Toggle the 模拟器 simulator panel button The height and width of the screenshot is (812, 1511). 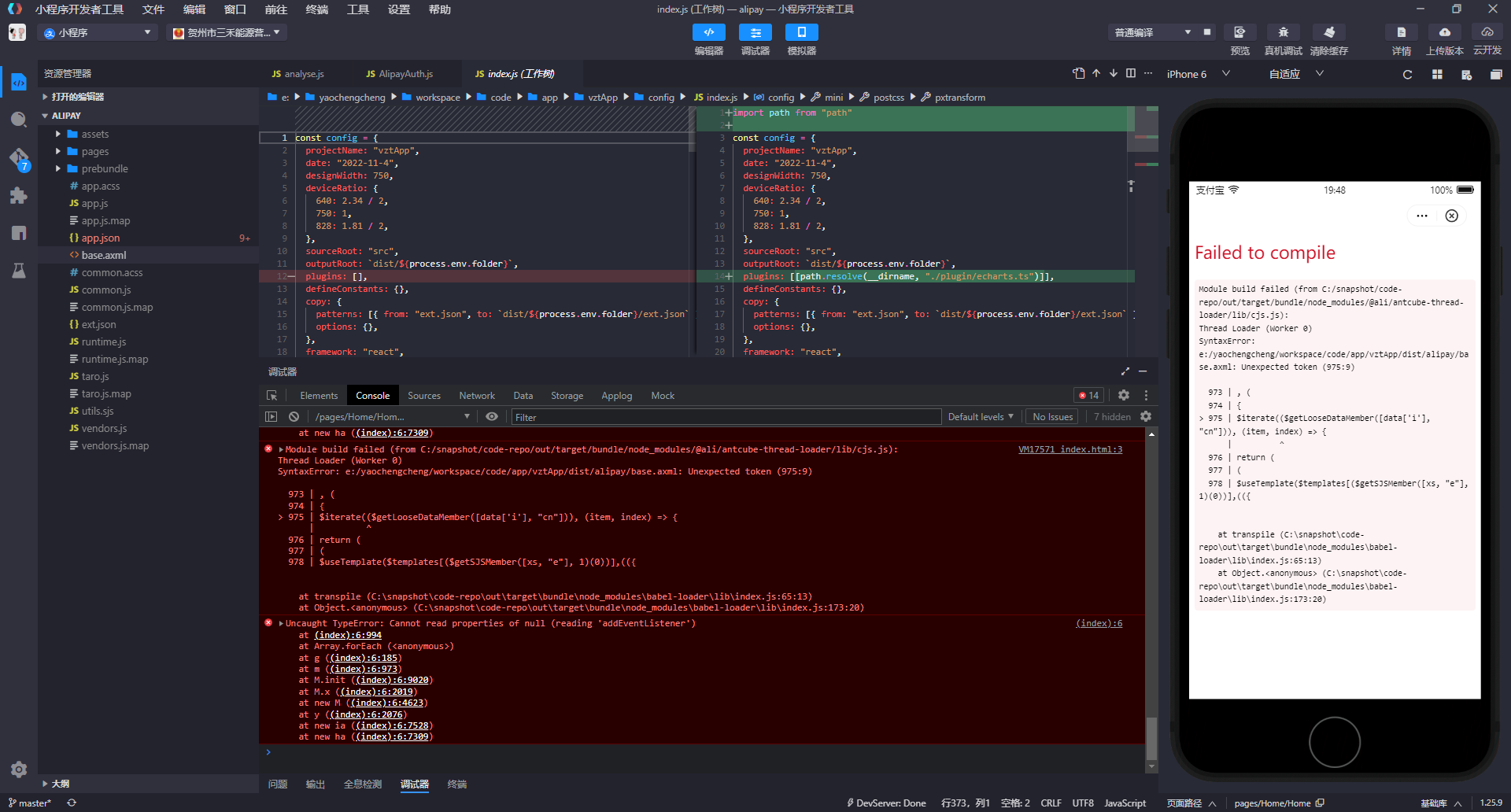click(801, 32)
